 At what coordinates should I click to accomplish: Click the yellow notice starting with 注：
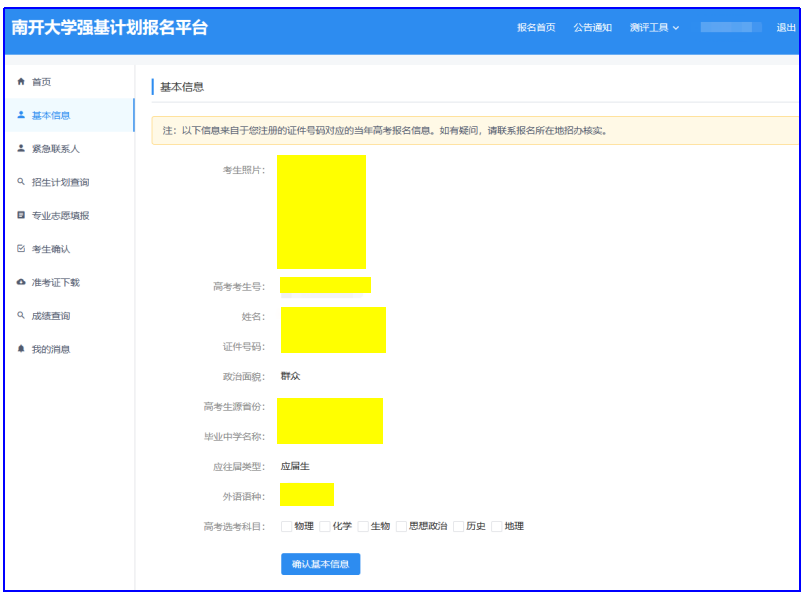(475, 131)
